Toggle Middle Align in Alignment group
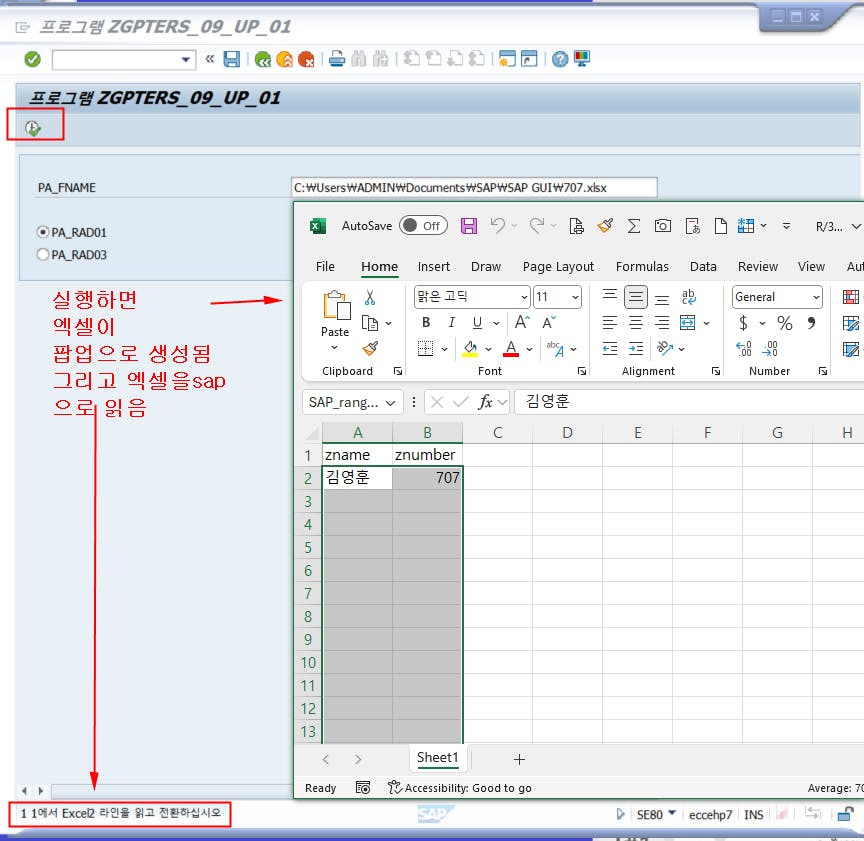This screenshot has width=864, height=841. click(635, 297)
